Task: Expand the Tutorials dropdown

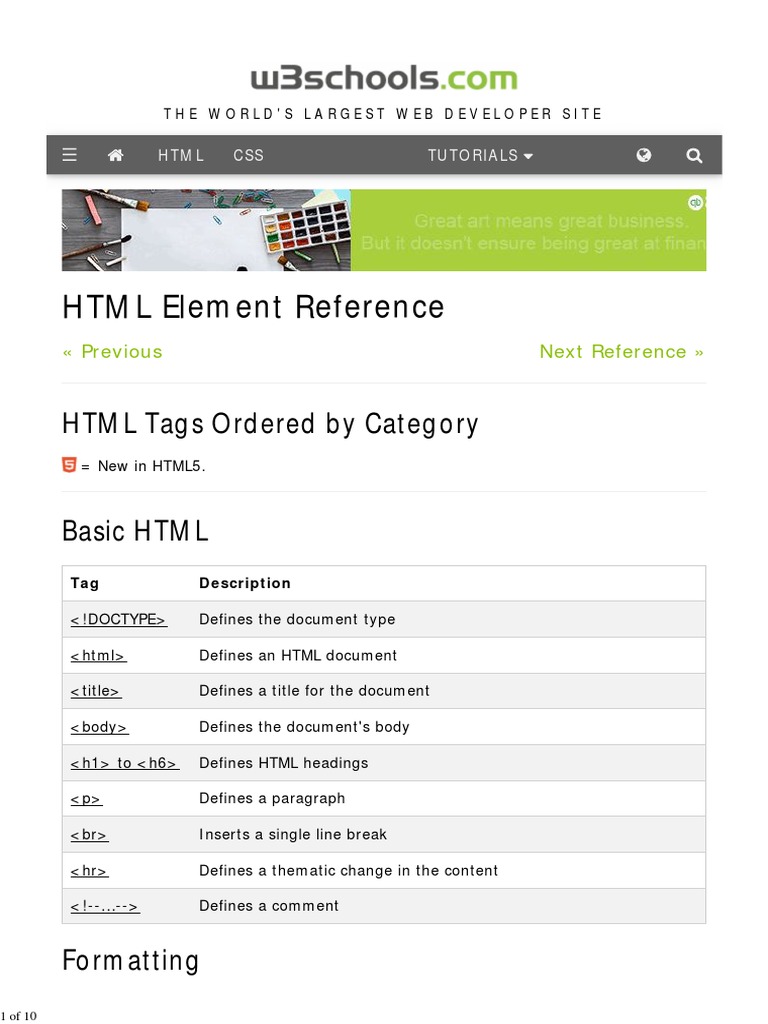Action: (x=480, y=155)
